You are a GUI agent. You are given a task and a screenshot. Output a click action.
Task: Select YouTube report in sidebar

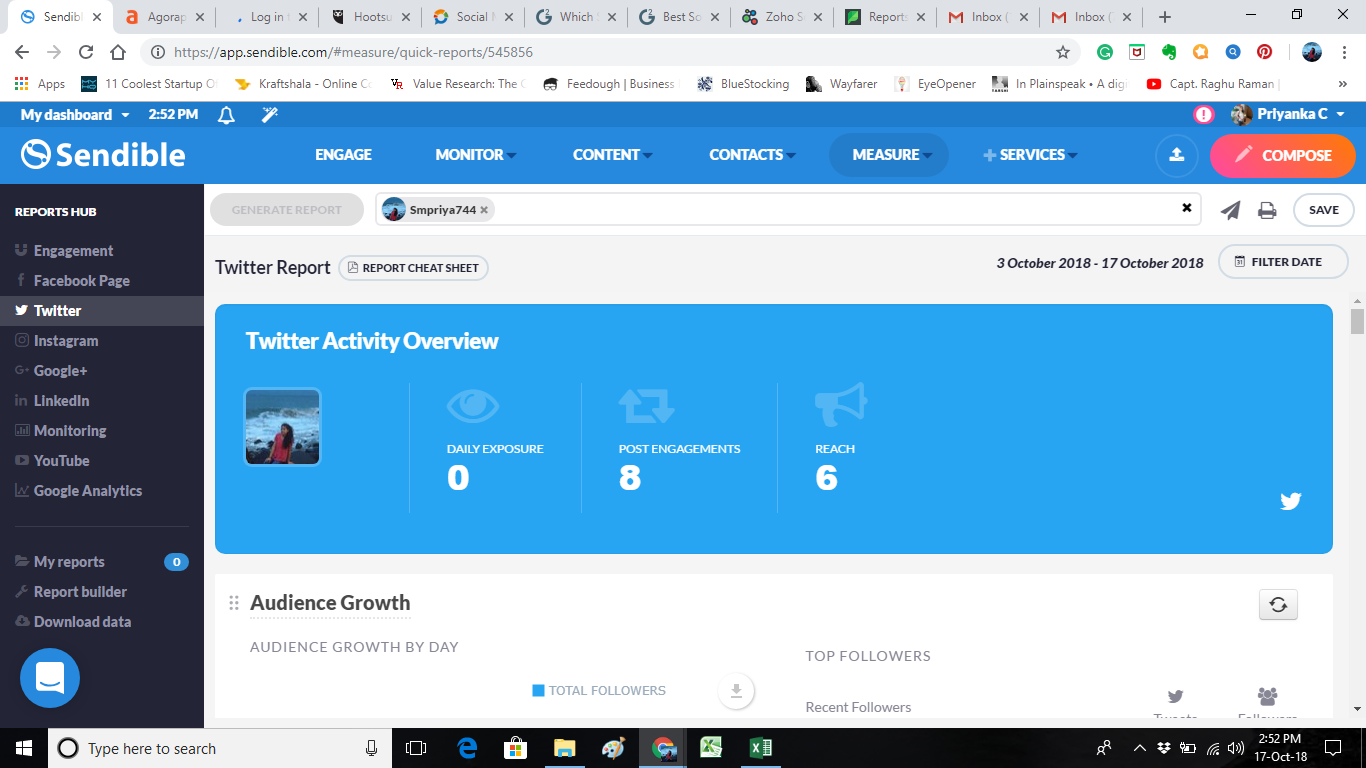[61, 461]
